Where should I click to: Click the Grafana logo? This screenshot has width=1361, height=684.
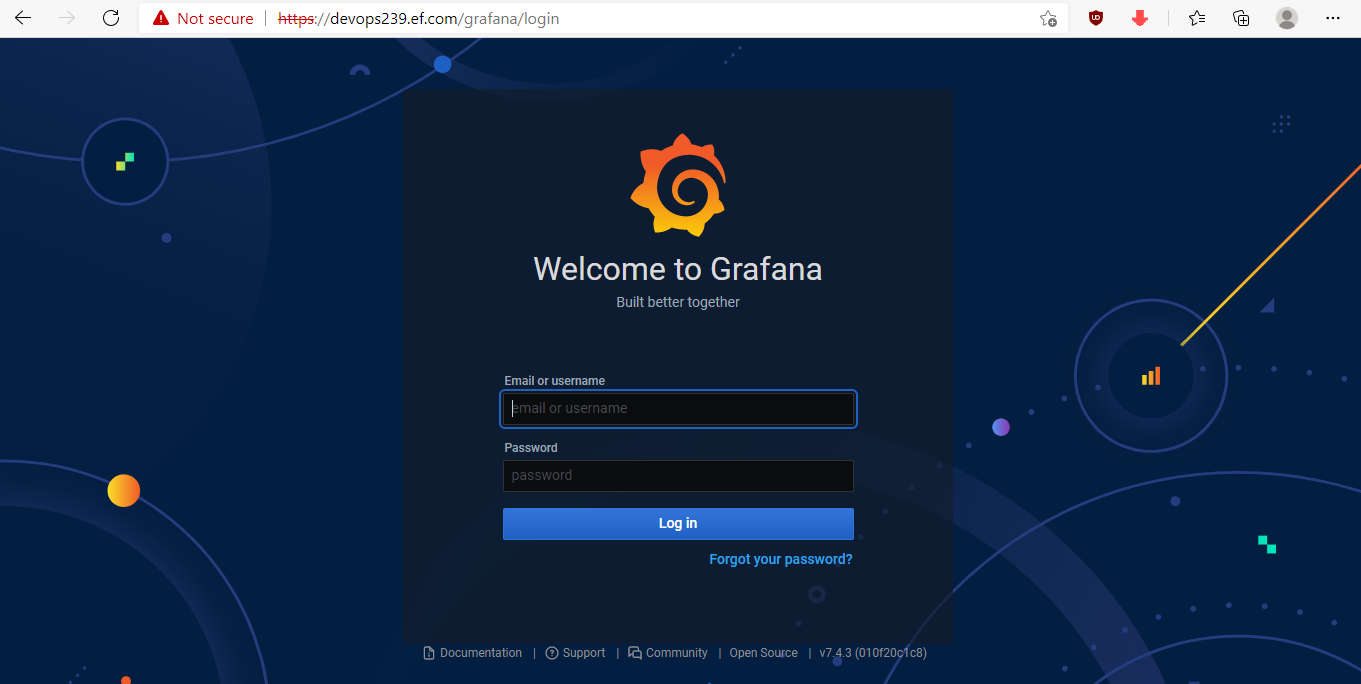click(677, 185)
